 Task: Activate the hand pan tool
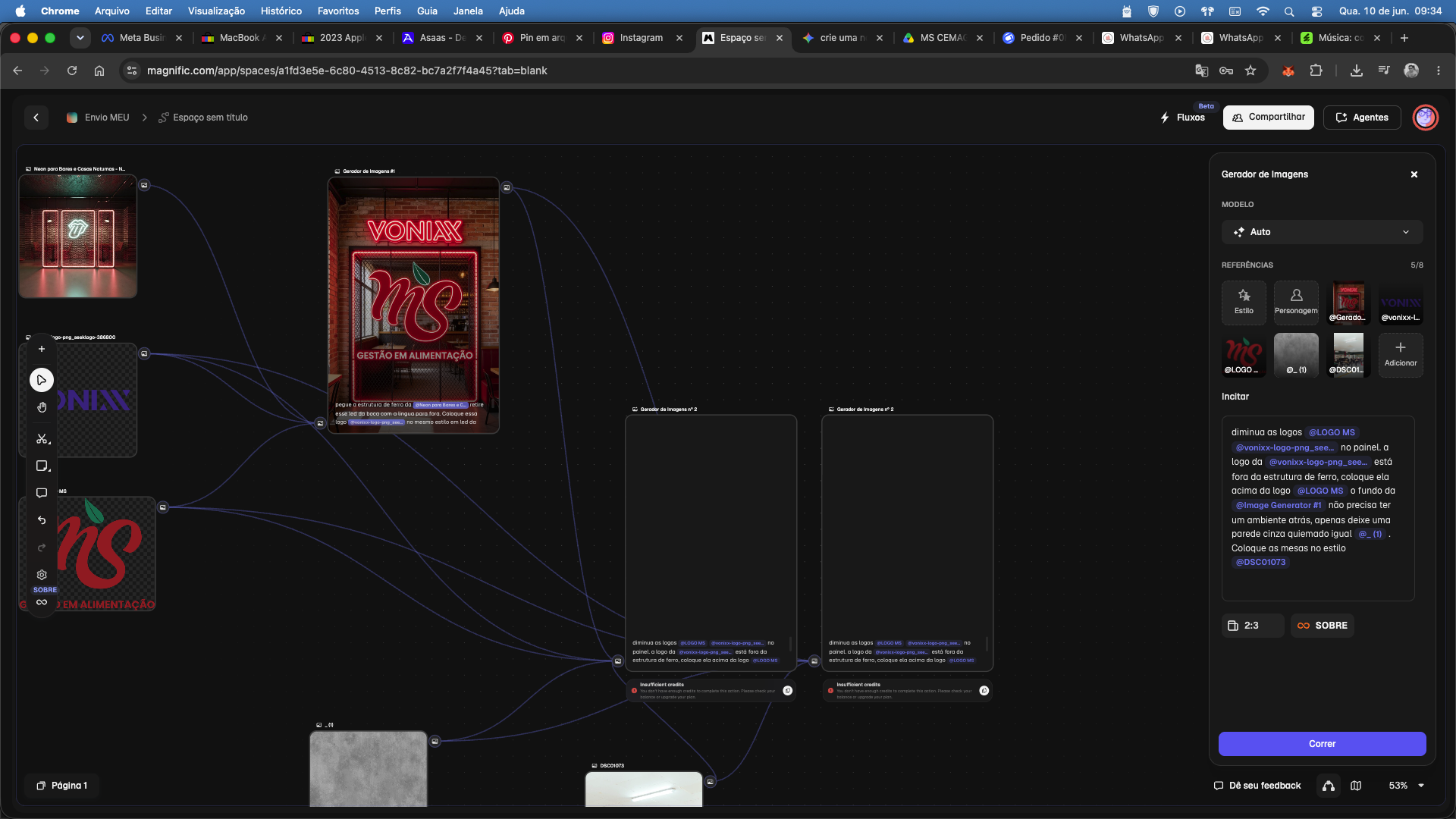[x=42, y=408]
